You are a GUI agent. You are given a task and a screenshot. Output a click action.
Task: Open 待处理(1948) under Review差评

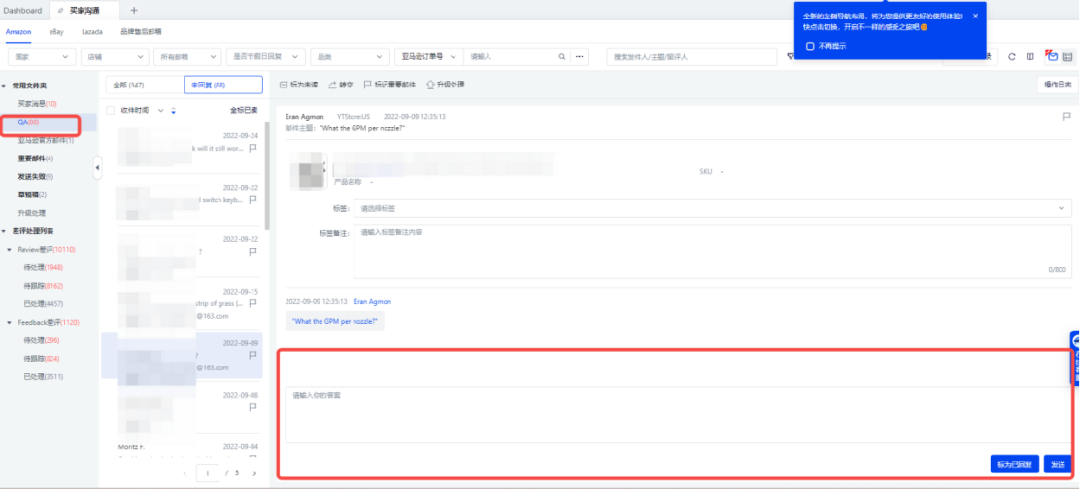click(43, 267)
